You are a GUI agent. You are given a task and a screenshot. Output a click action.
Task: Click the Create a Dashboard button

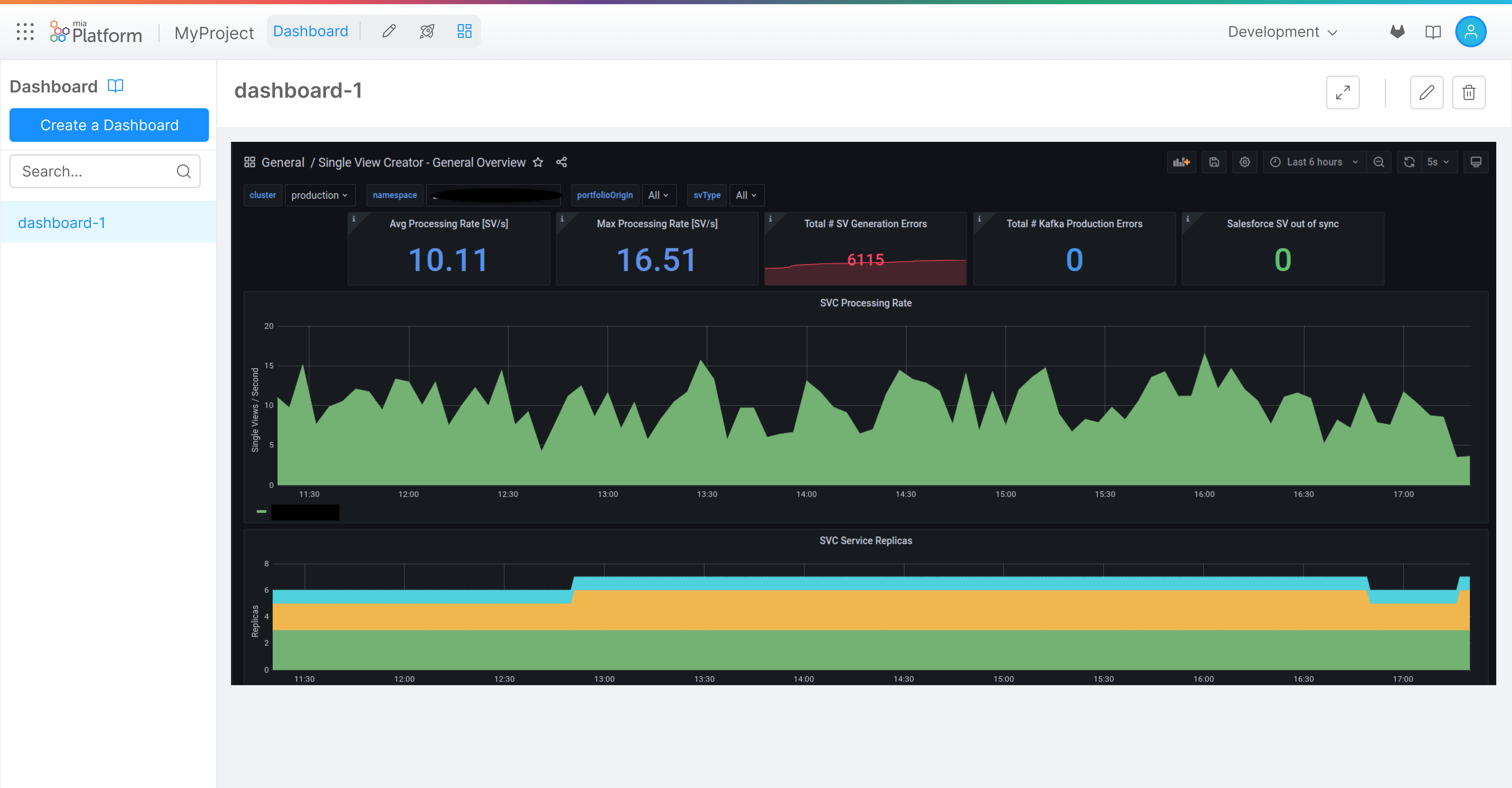pos(109,125)
